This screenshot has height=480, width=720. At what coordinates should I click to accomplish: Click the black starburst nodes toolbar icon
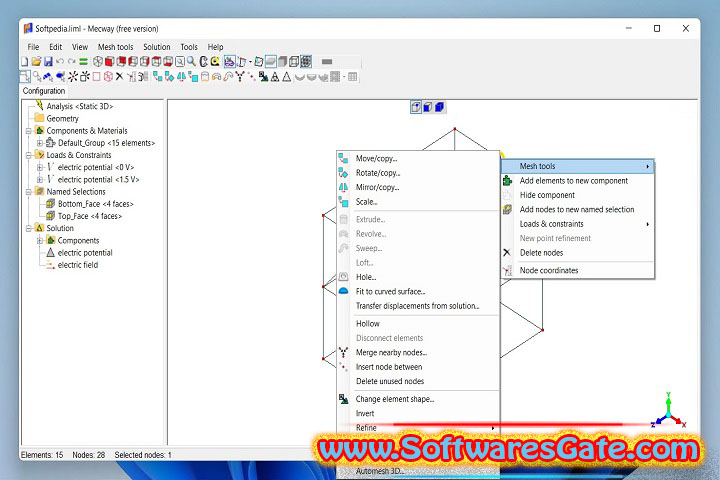click(x=73, y=77)
